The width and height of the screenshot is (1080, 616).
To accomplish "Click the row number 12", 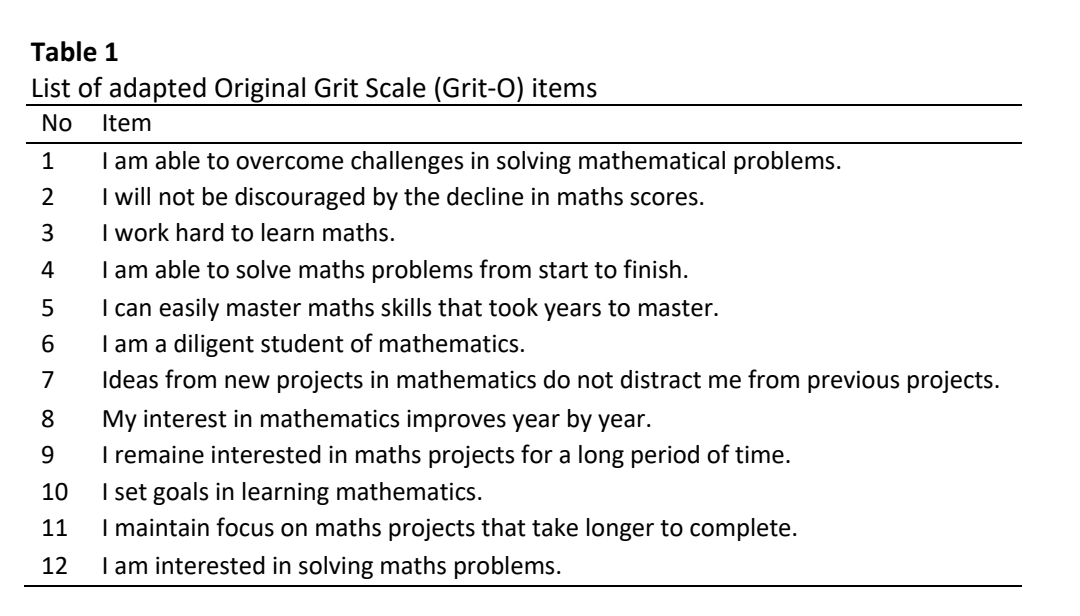I will [55, 566].
